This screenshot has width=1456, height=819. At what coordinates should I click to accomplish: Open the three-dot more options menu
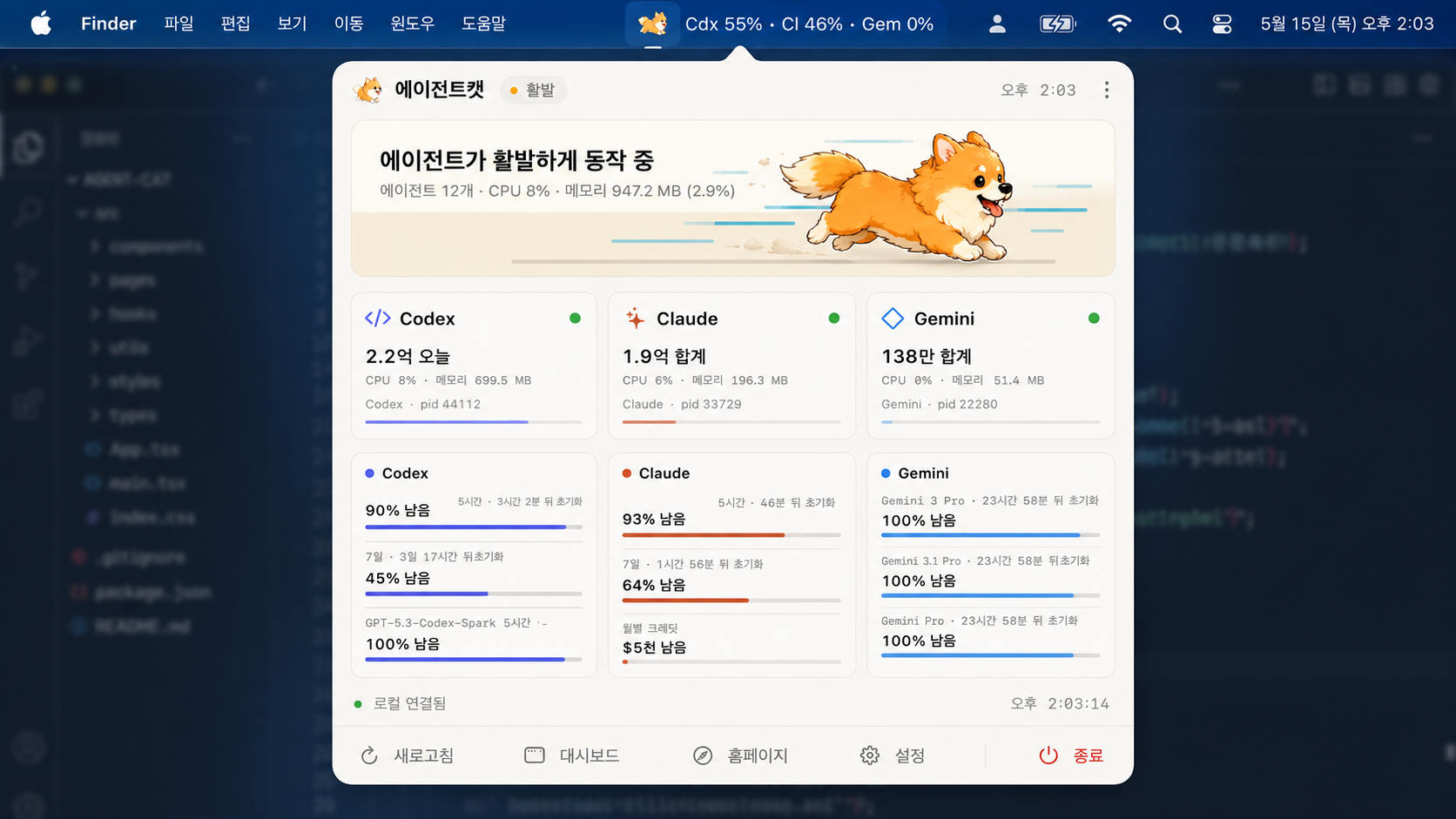tap(1106, 90)
